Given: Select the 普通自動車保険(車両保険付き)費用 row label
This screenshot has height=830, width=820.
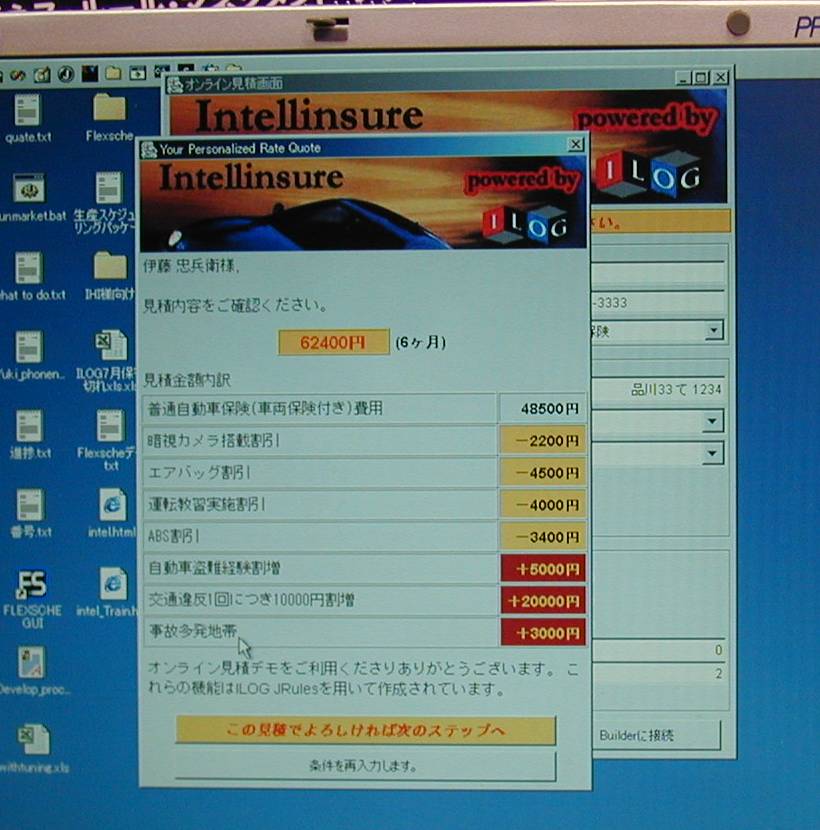Looking at the screenshot, I should (x=265, y=409).
